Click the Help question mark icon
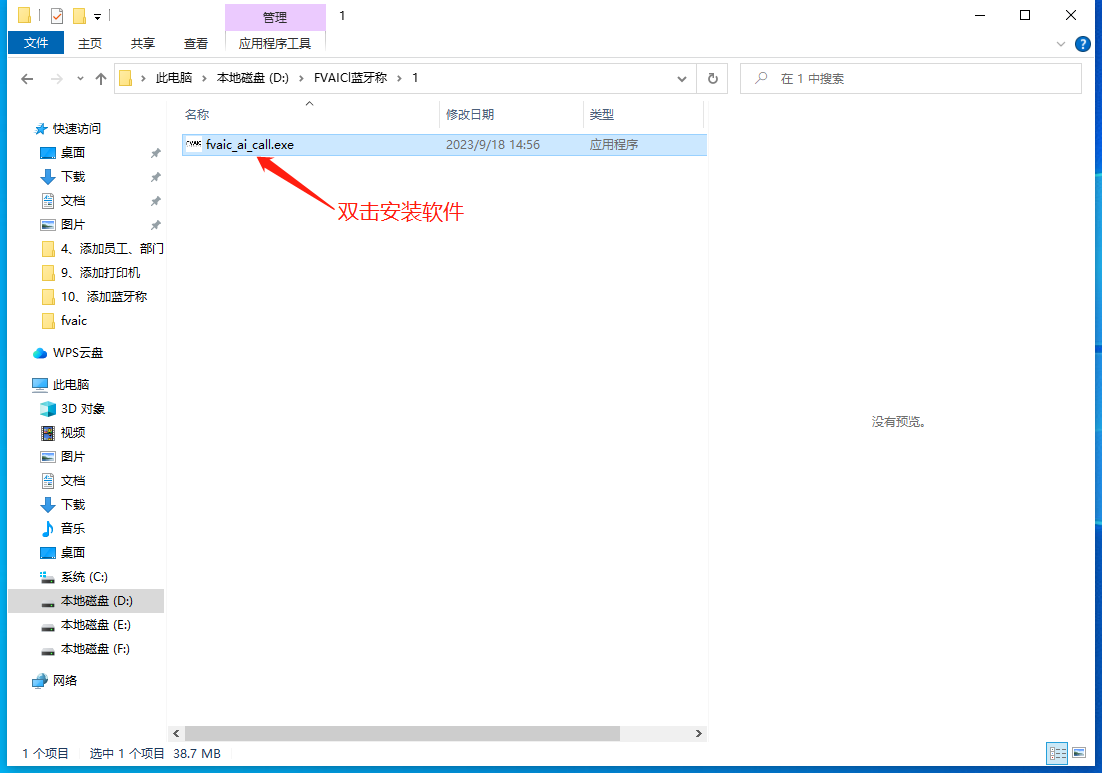Viewport: 1102px width, 773px height. tap(1082, 44)
